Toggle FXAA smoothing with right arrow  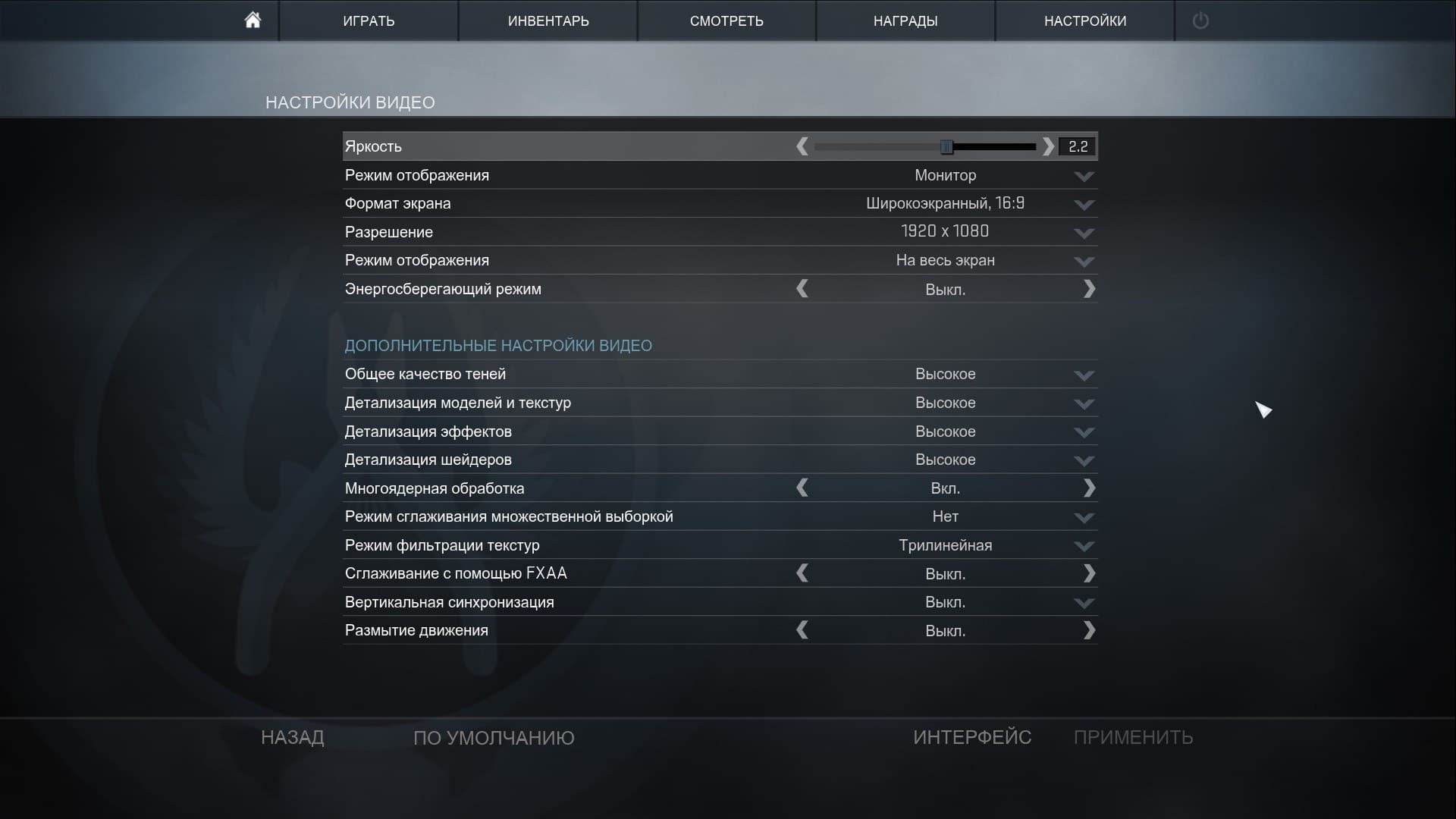point(1089,573)
